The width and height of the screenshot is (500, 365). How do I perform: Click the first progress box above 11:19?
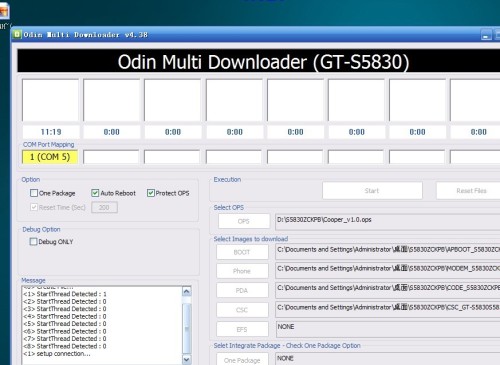tap(50, 100)
